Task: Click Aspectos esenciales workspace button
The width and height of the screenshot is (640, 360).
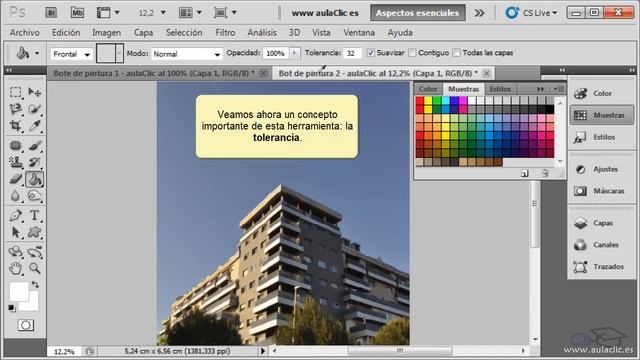Action: tap(418, 13)
